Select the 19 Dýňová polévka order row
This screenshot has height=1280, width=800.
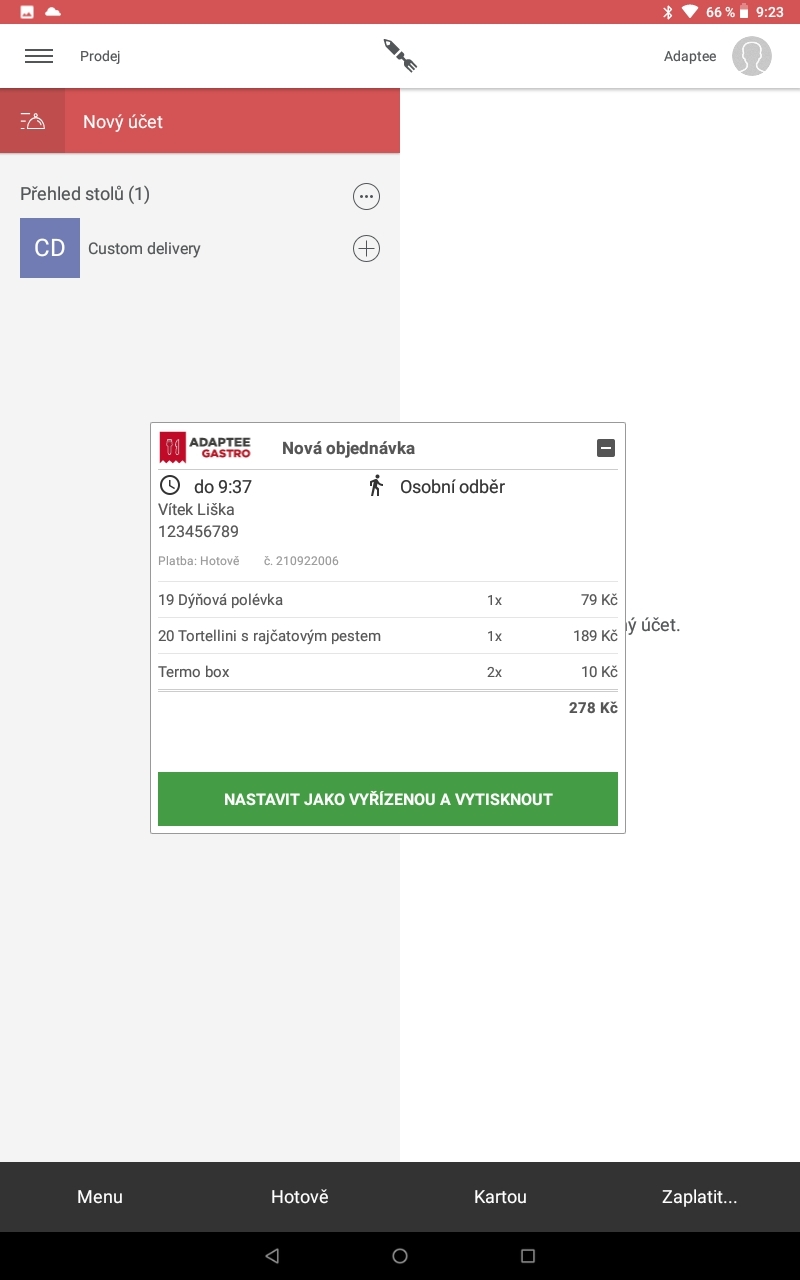(x=388, y=600)
